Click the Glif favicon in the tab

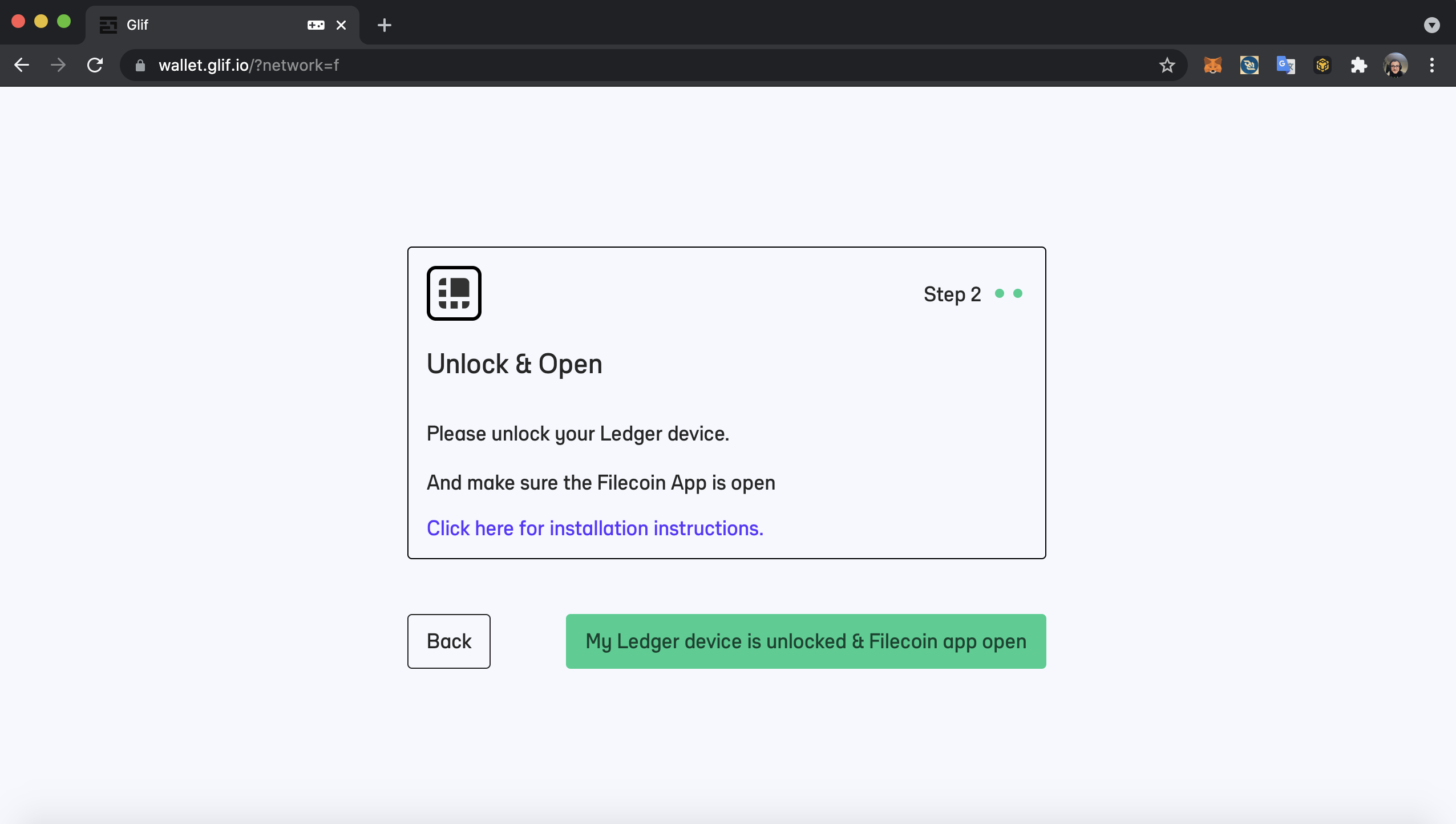point(108,25)
